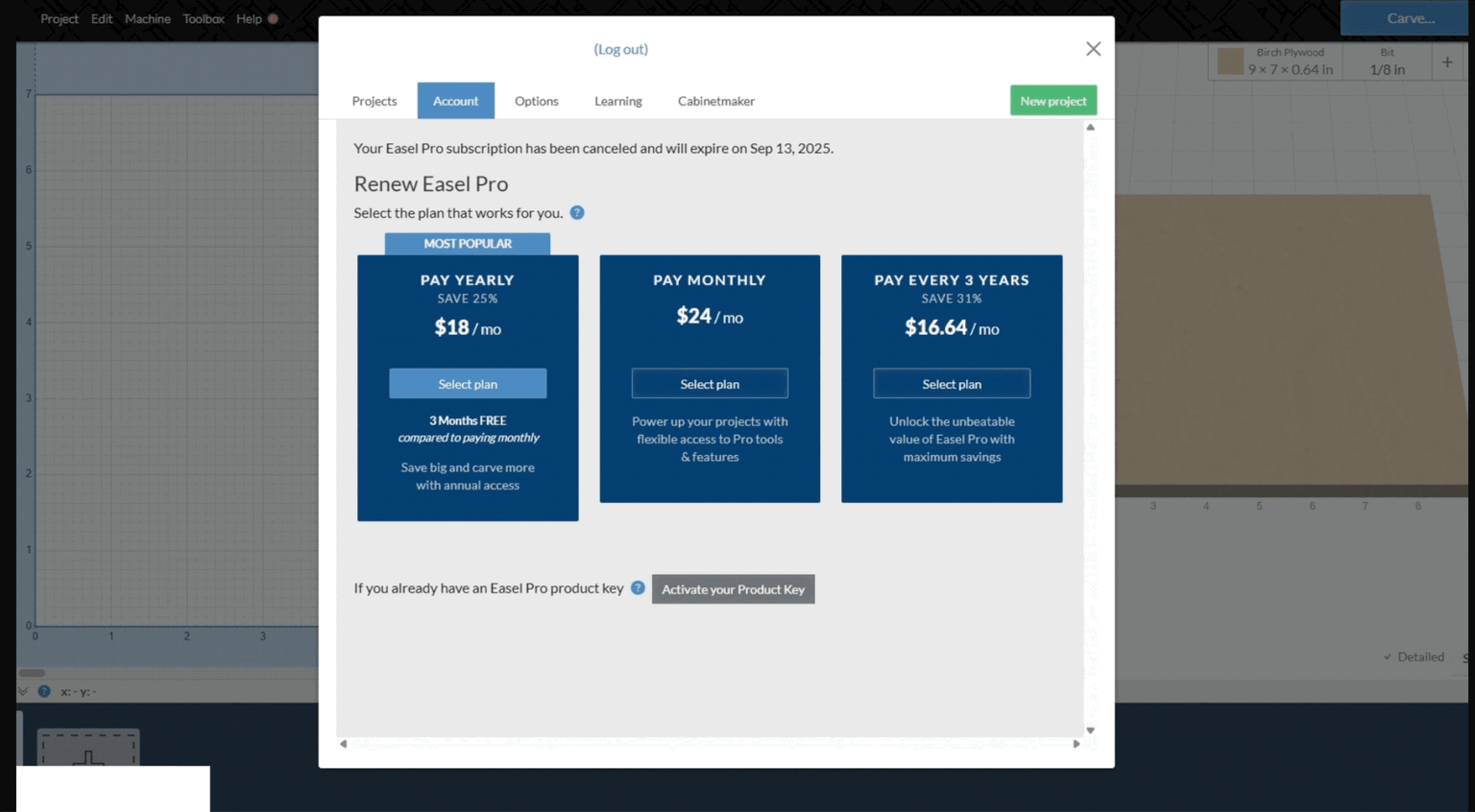Click the blue help icon beside x-y coordinates

click(x=44, y=691)
